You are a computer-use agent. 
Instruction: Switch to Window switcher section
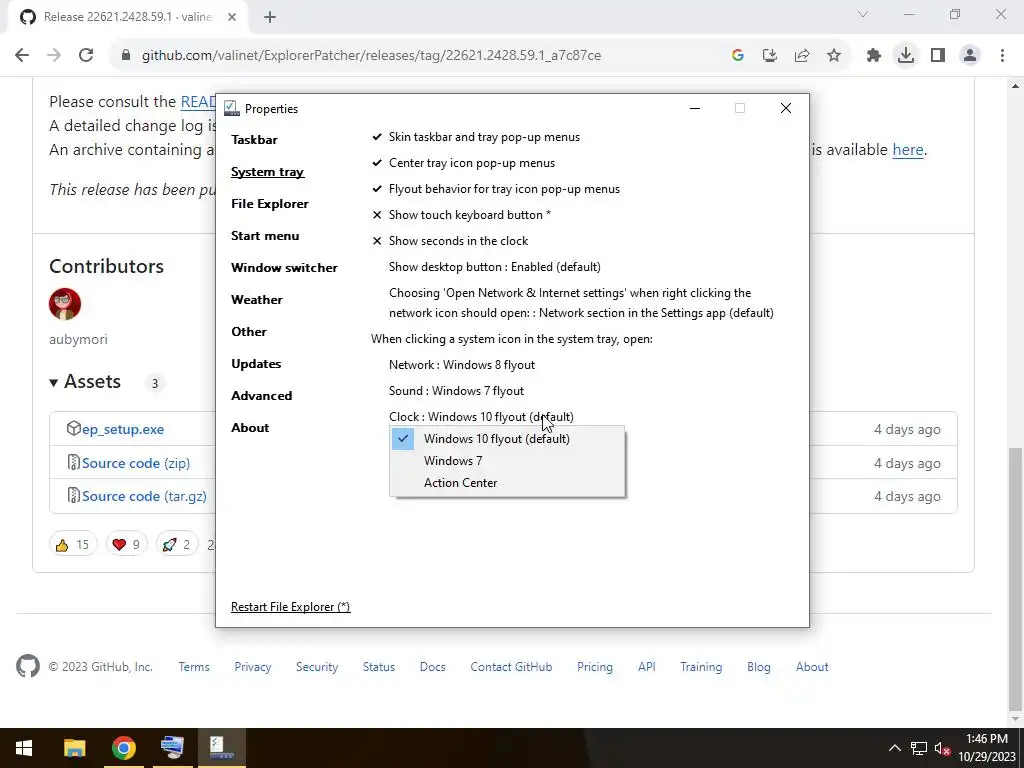[x=284, y=268]
